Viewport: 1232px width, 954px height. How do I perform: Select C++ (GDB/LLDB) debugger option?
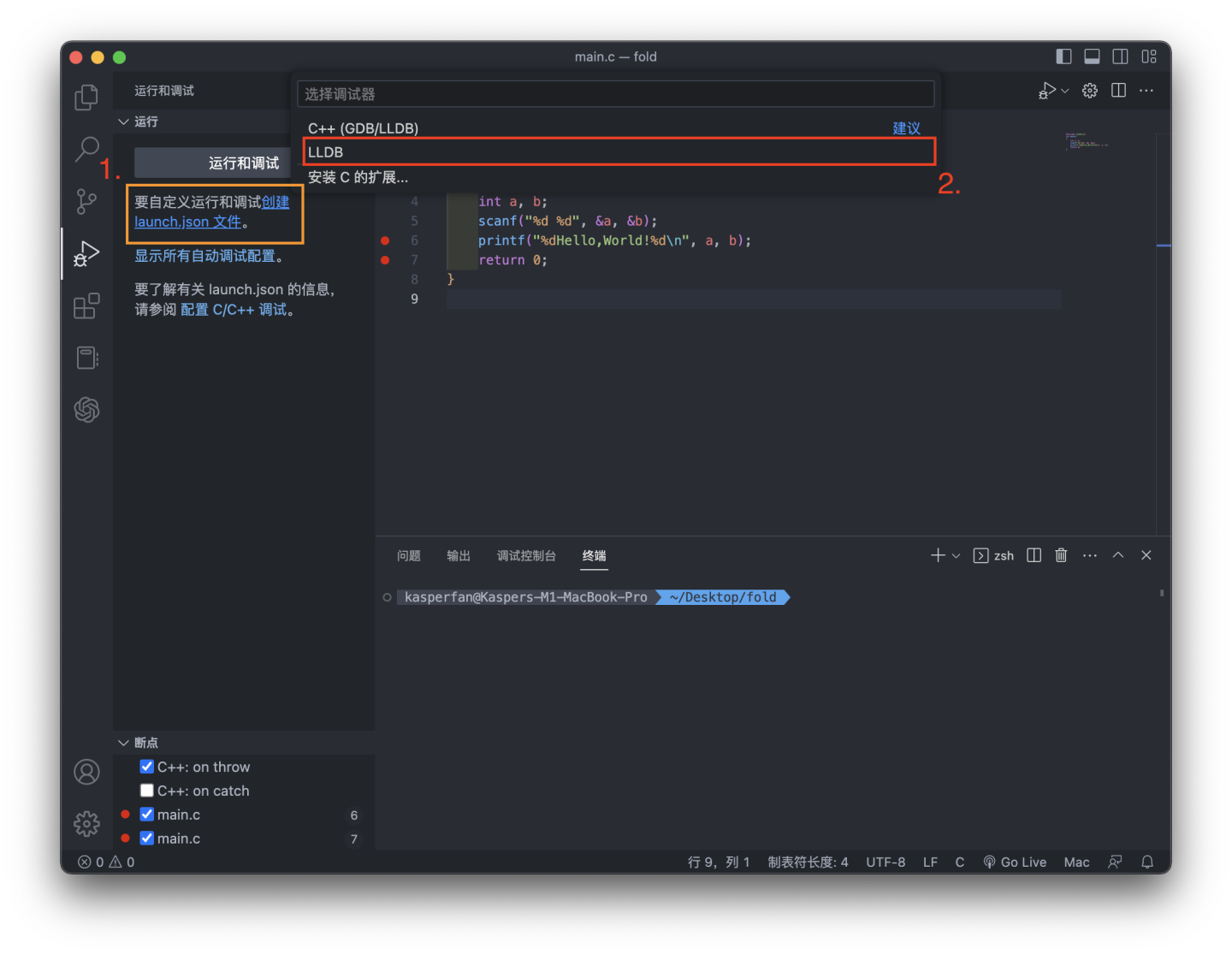tap(615, 127)
